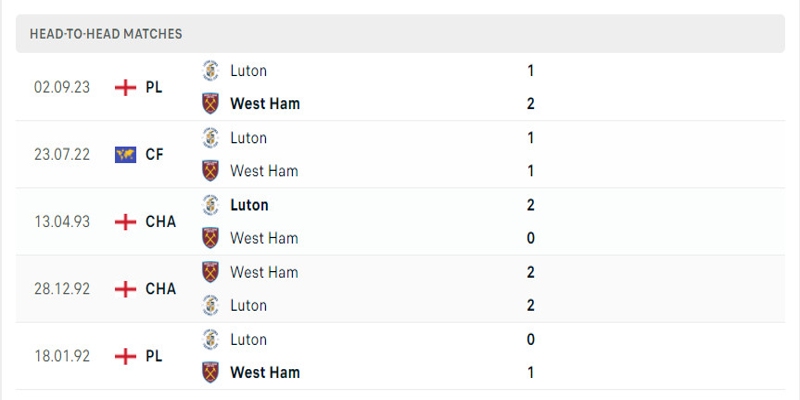The image size is (800, 400).
Task: Open the CF competition label
Action: pos(155,154)
